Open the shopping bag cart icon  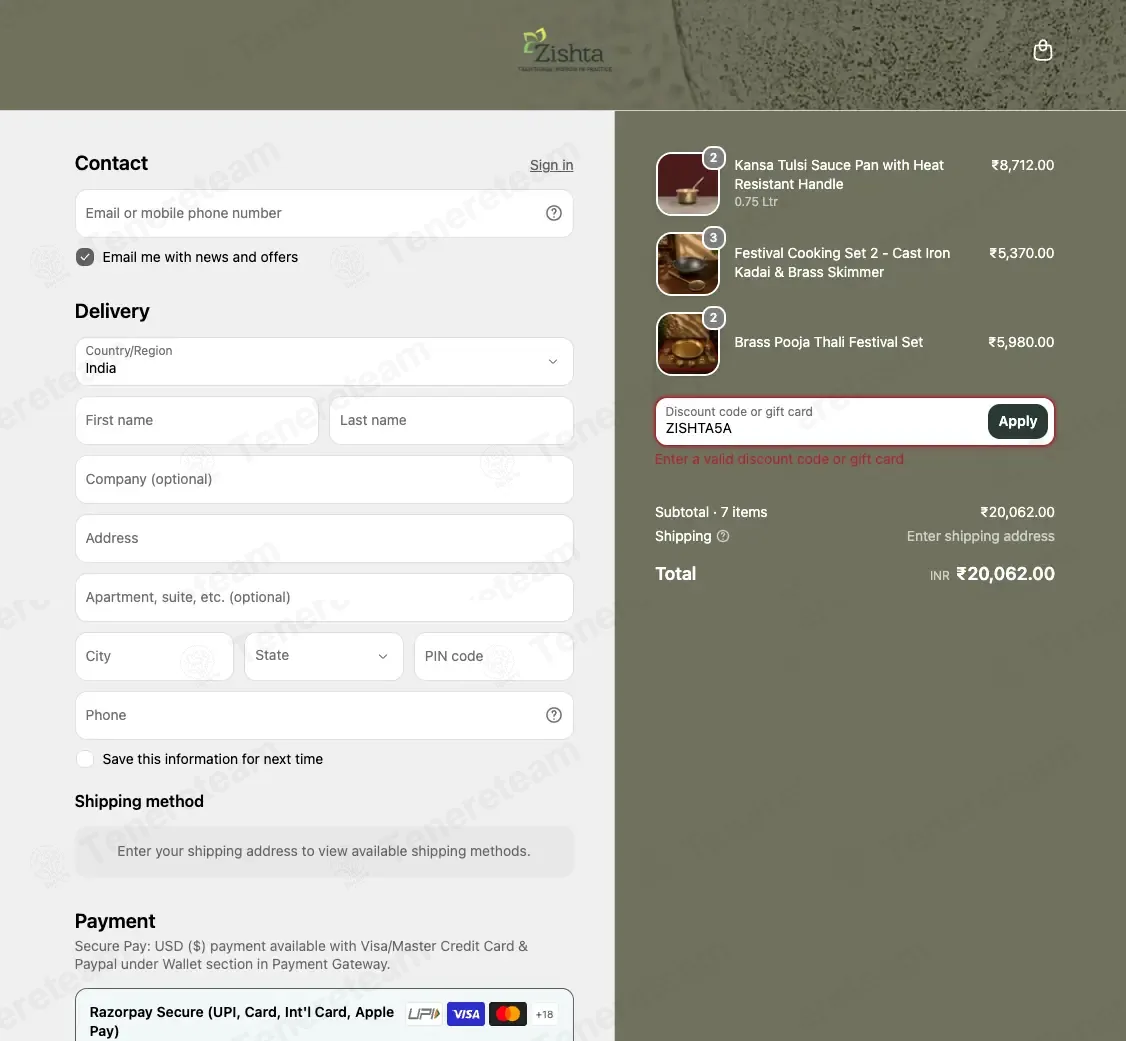1043,50
